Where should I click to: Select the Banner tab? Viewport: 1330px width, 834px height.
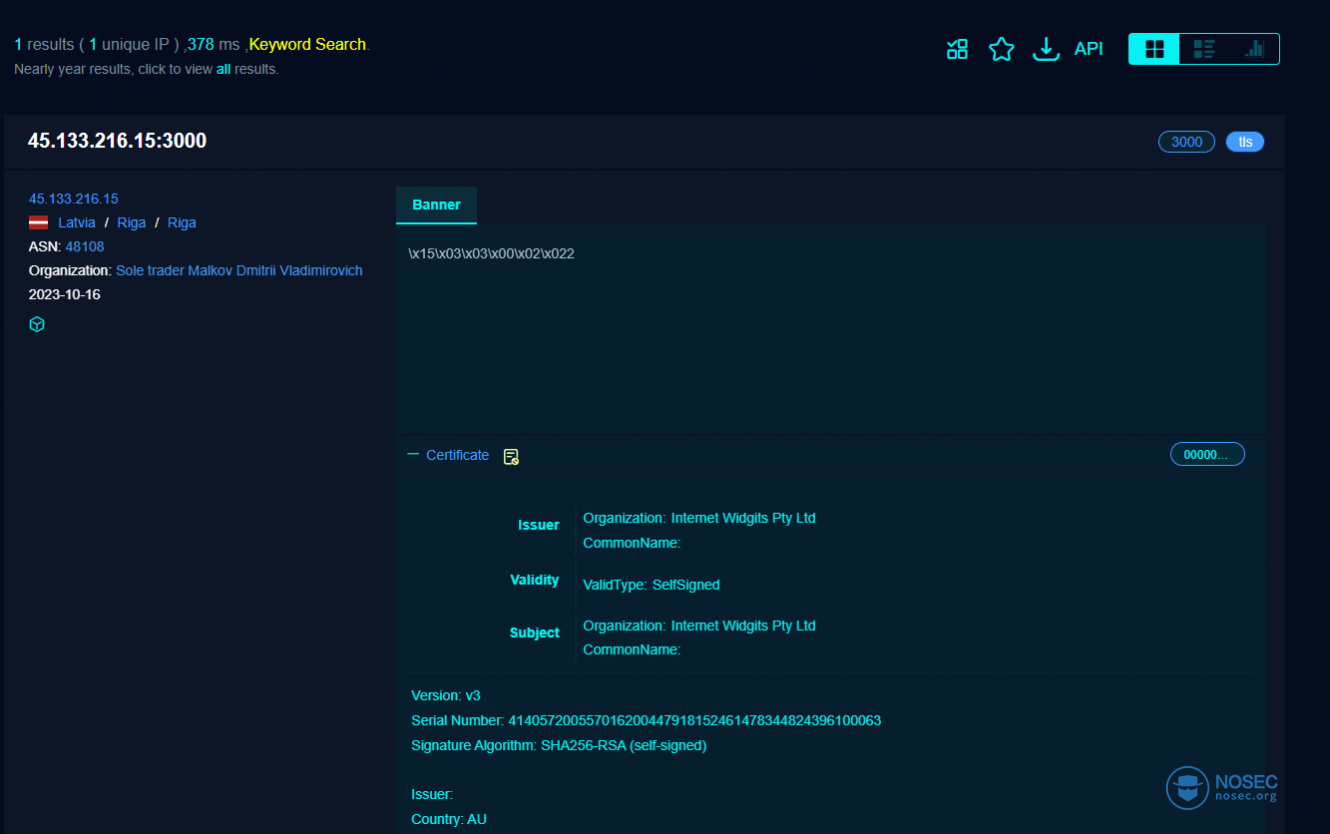tap(436, 205)
